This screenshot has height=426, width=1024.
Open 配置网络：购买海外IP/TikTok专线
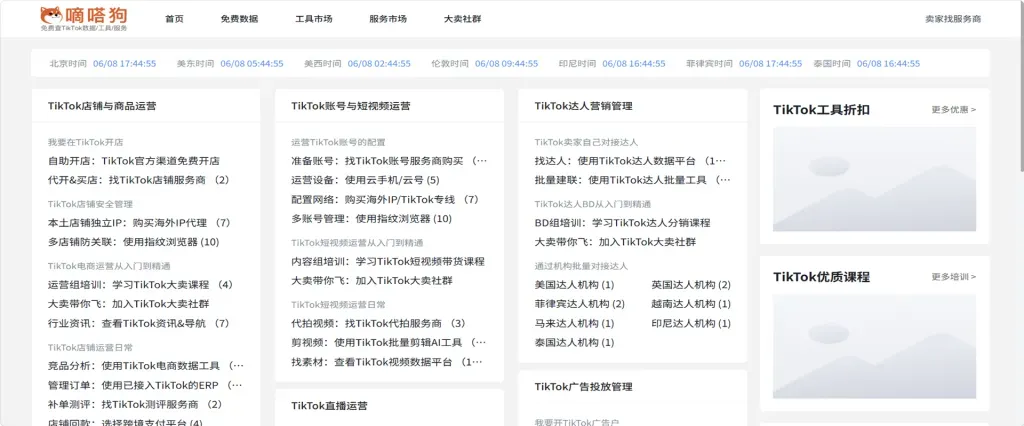385,199
